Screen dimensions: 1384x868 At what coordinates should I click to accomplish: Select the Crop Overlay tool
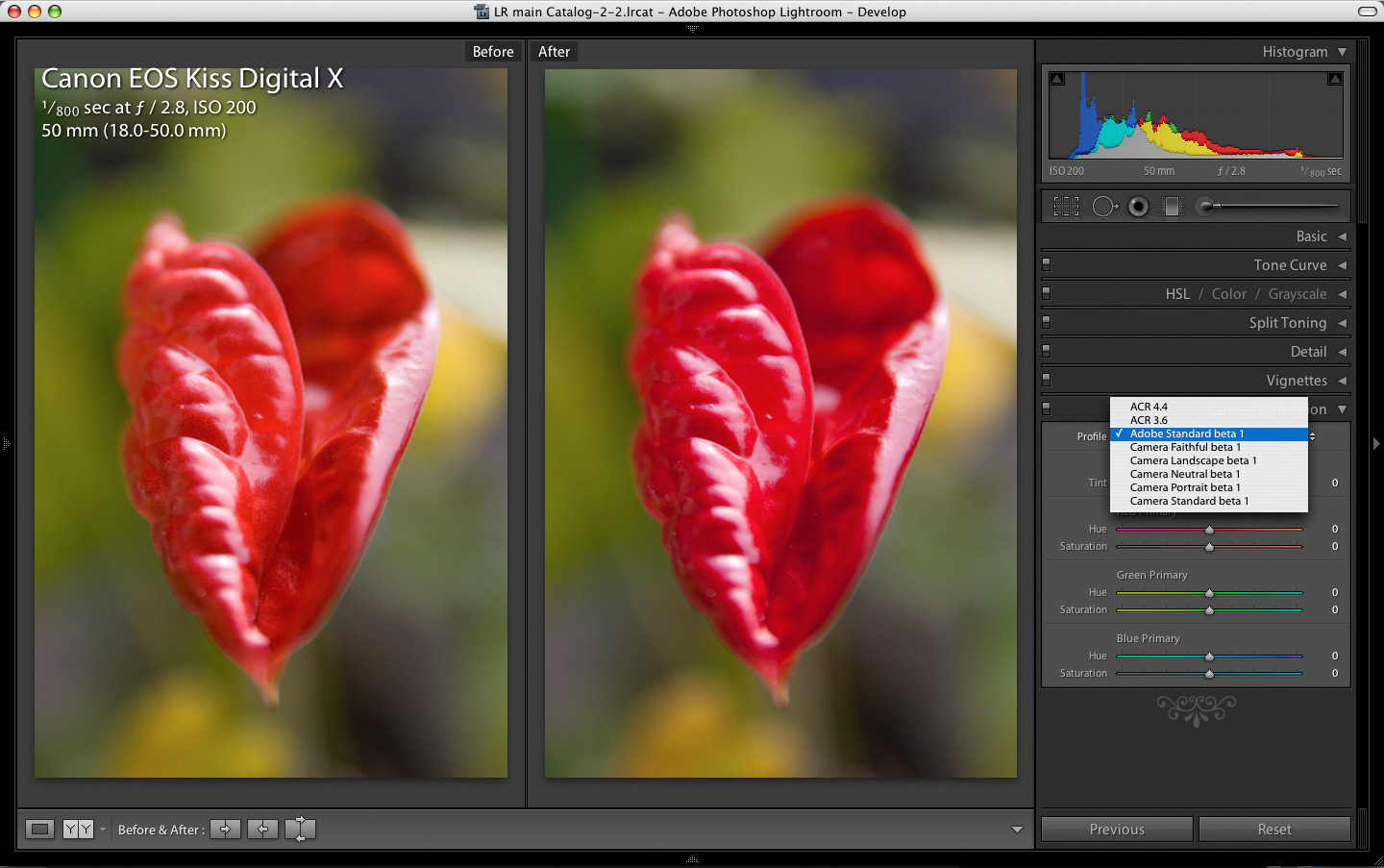[1066, 207]
